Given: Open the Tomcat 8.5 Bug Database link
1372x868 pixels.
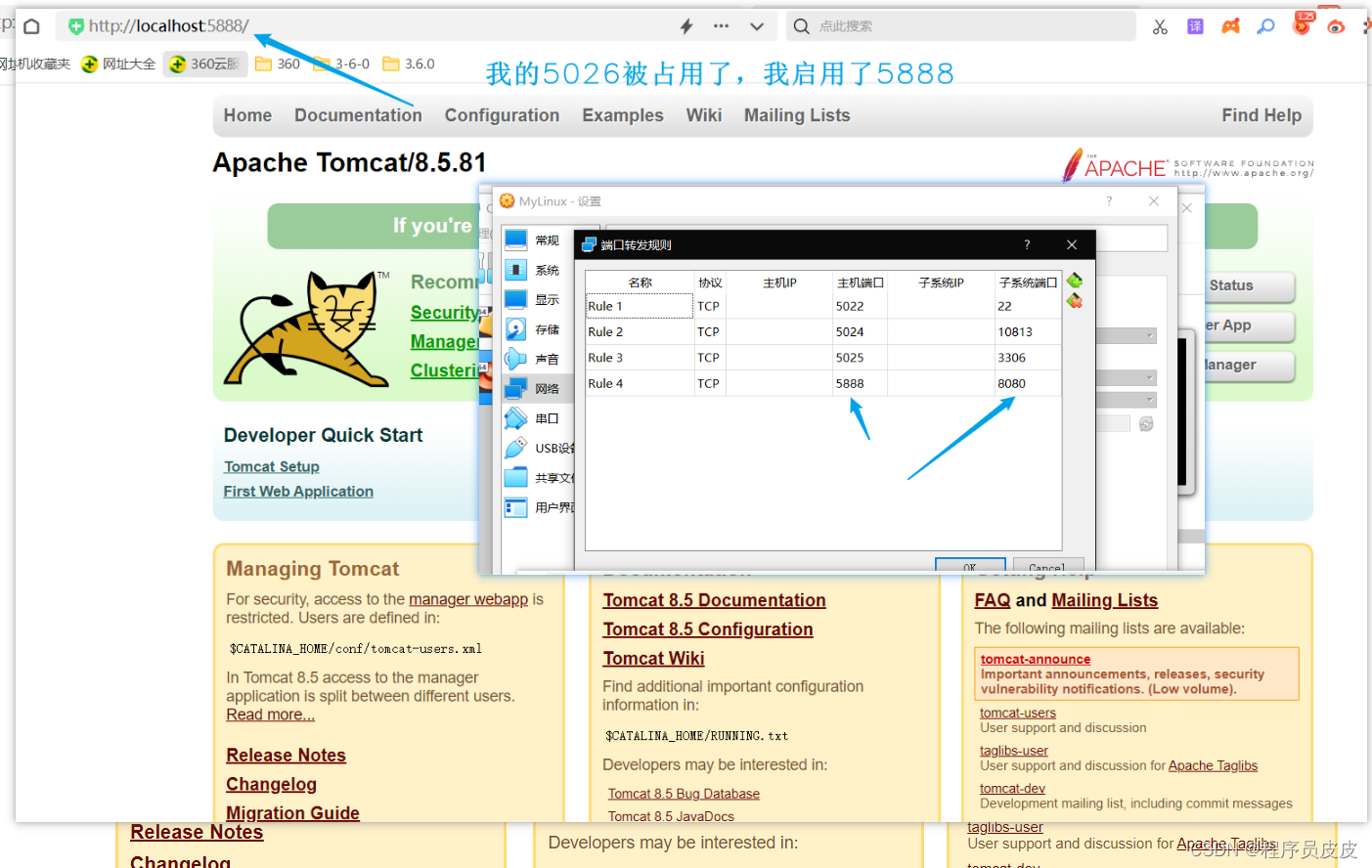Looking at the screenshot, I should click(684, 794).
